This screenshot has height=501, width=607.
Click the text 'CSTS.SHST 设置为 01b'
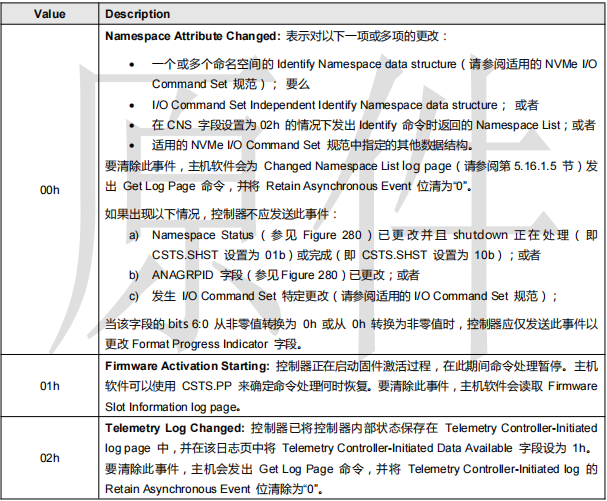pyautogui.click(x=219, y=255)
